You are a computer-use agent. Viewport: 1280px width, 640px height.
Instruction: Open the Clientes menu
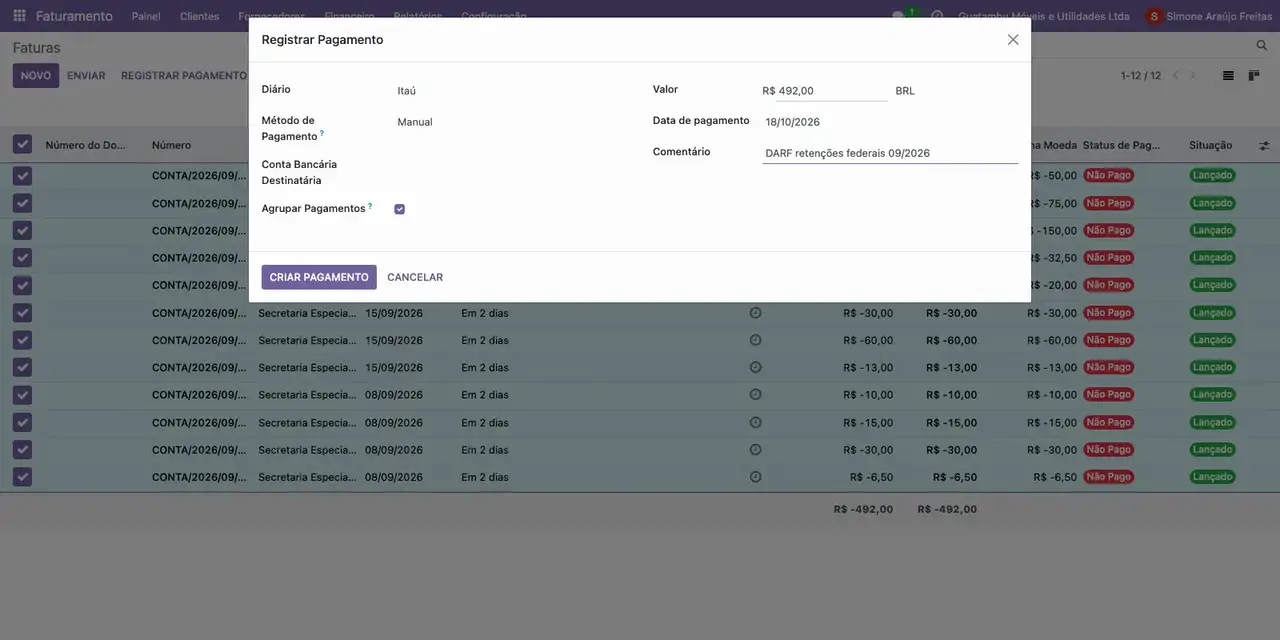click(x=199, y=16)
